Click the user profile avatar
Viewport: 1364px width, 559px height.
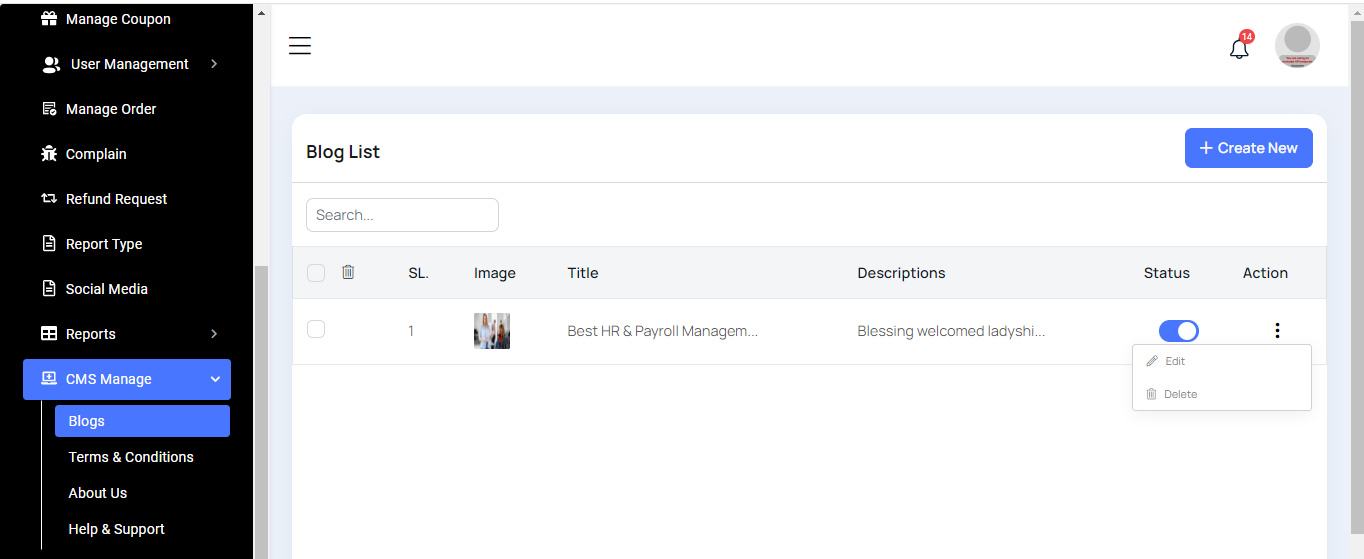point(1297,46)
